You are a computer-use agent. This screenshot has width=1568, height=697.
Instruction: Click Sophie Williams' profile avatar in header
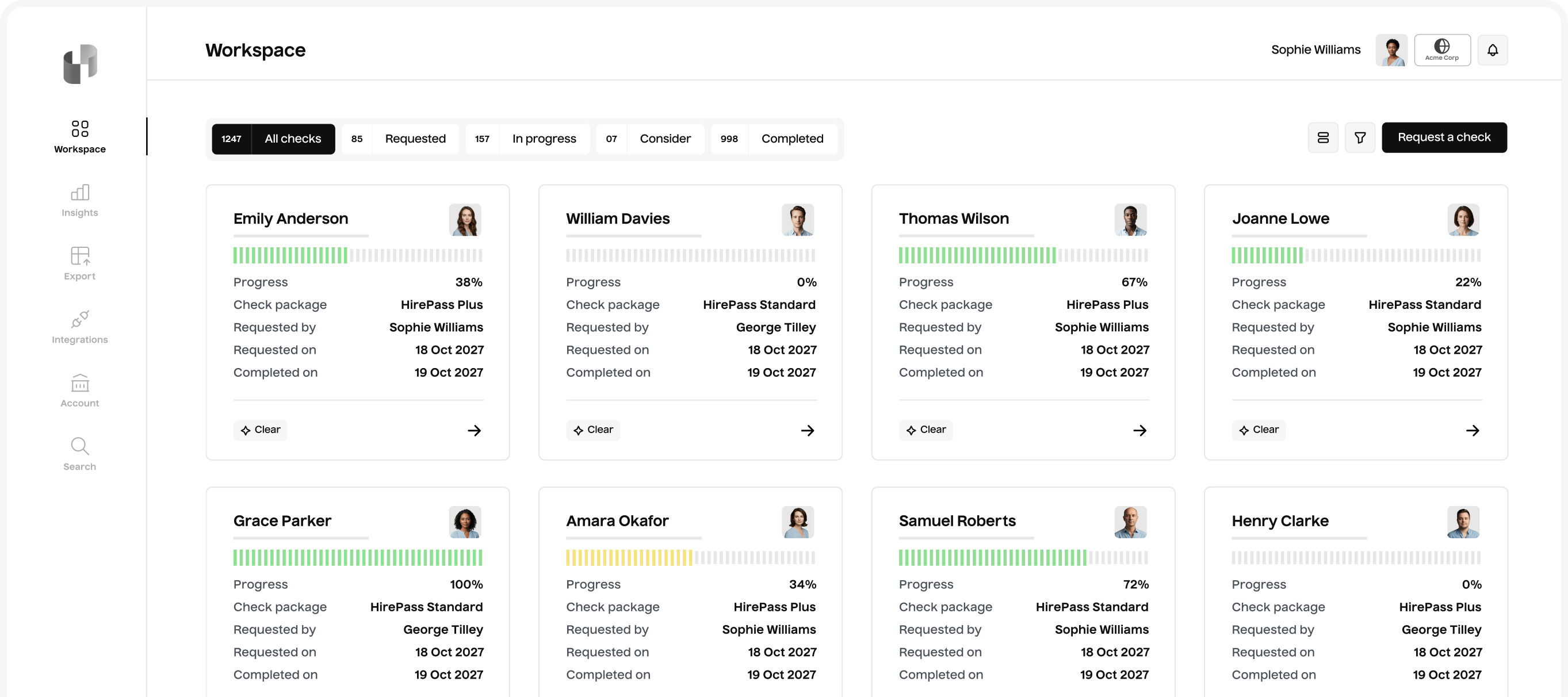click(1391, 50)
